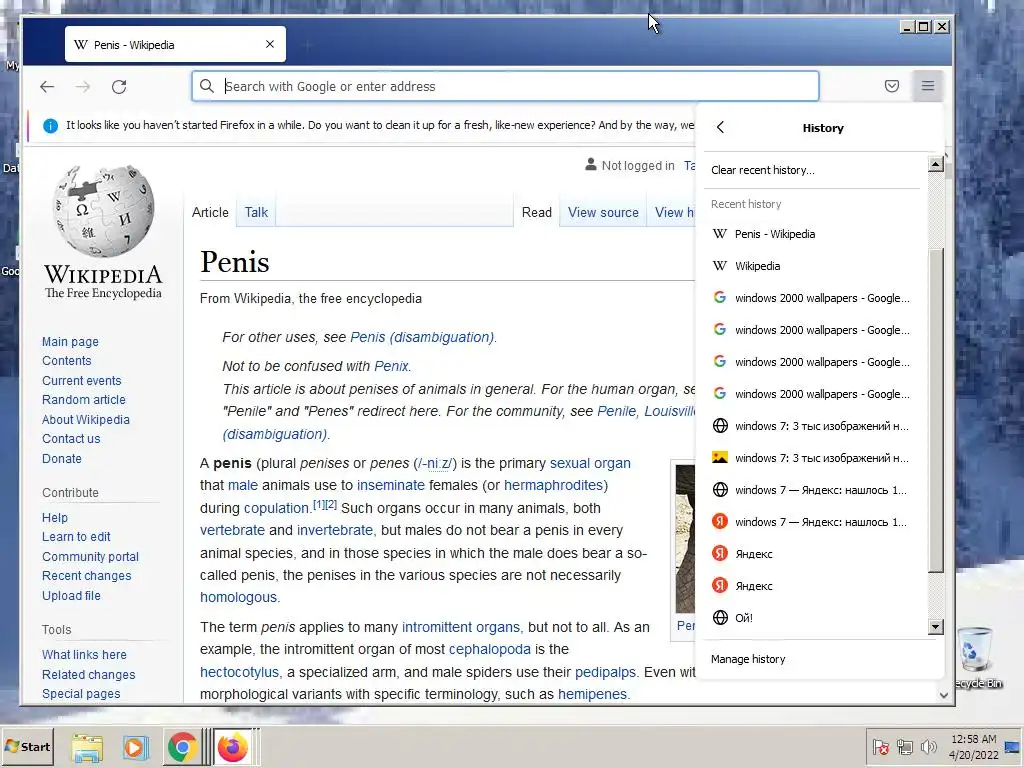Open Current events sidebar link
The image size is (1024, 768).
click(x=82, y=380)
